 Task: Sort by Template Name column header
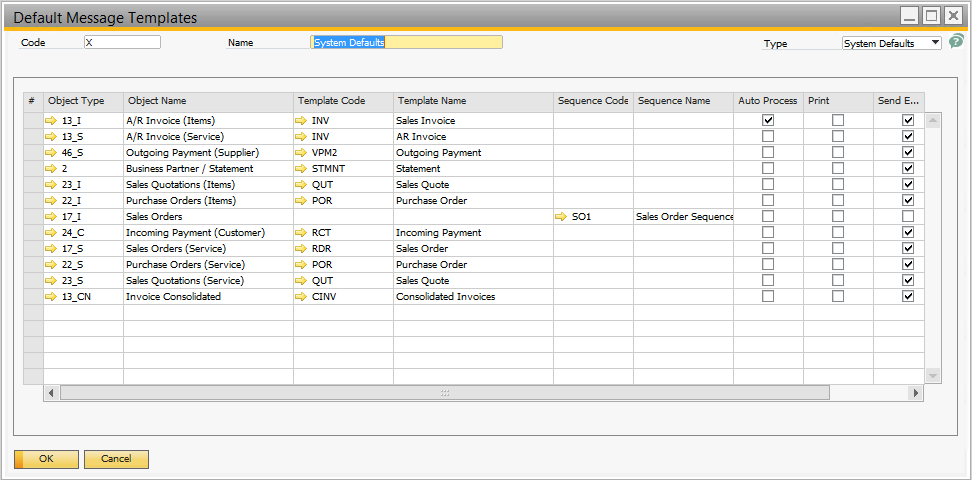(474, 102)
